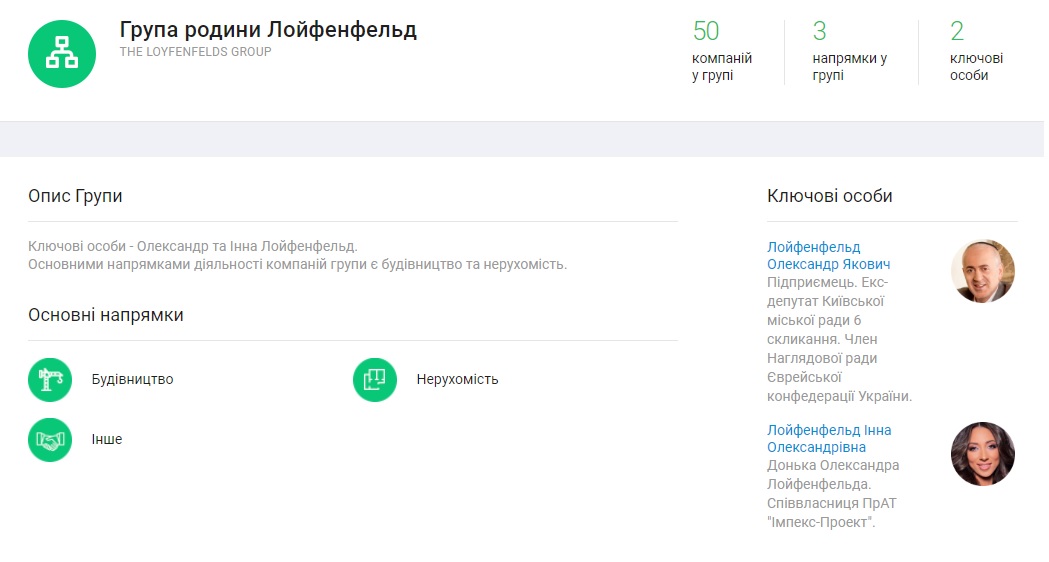This screenshot has width=1049, height=562.
Task: Select the Інше direction label
Action: click(106, 439)
